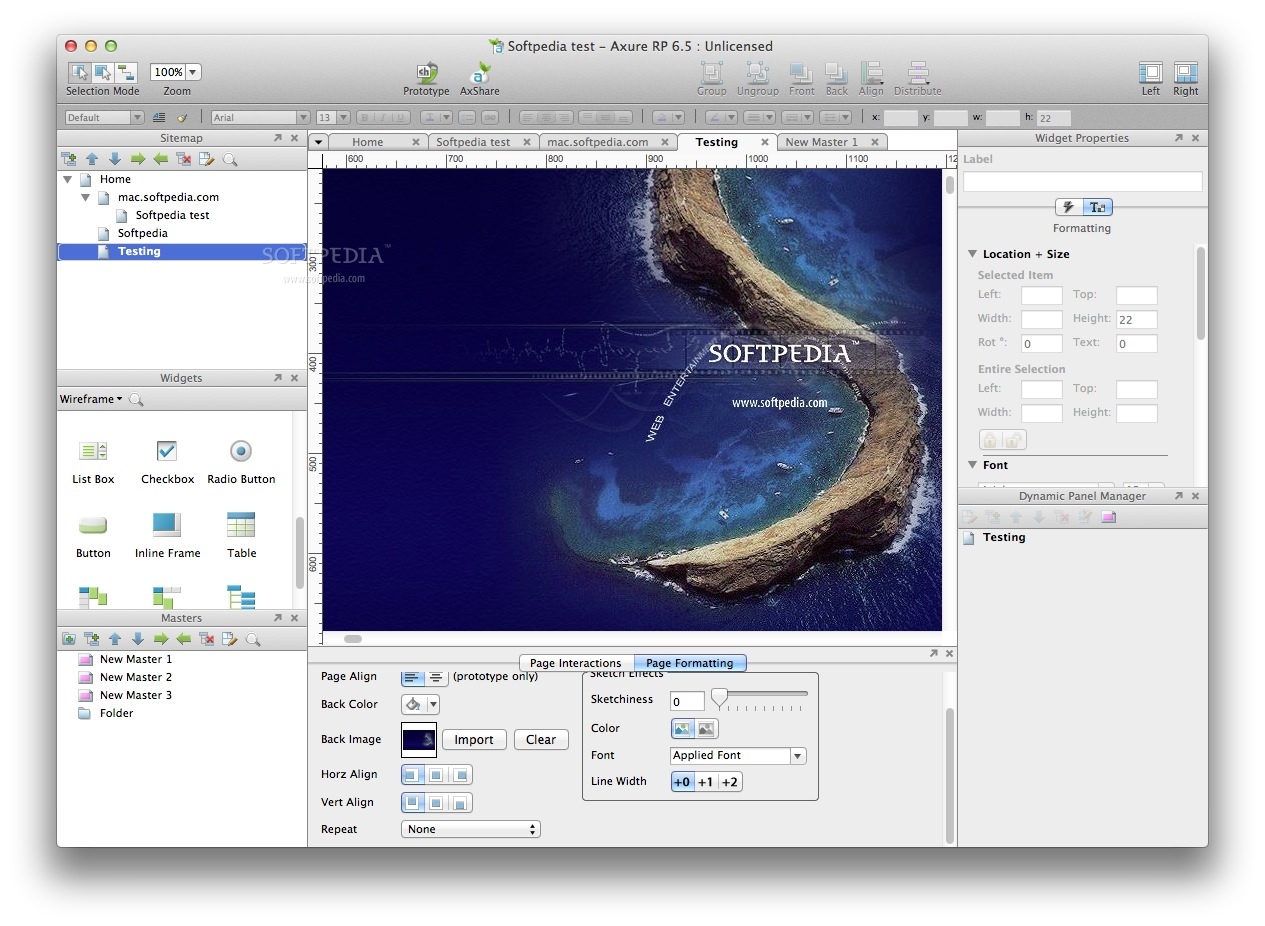This screenshot has height=926, width=1265.
Task: Collapse the Location + Size section
Action: [972, 254]
